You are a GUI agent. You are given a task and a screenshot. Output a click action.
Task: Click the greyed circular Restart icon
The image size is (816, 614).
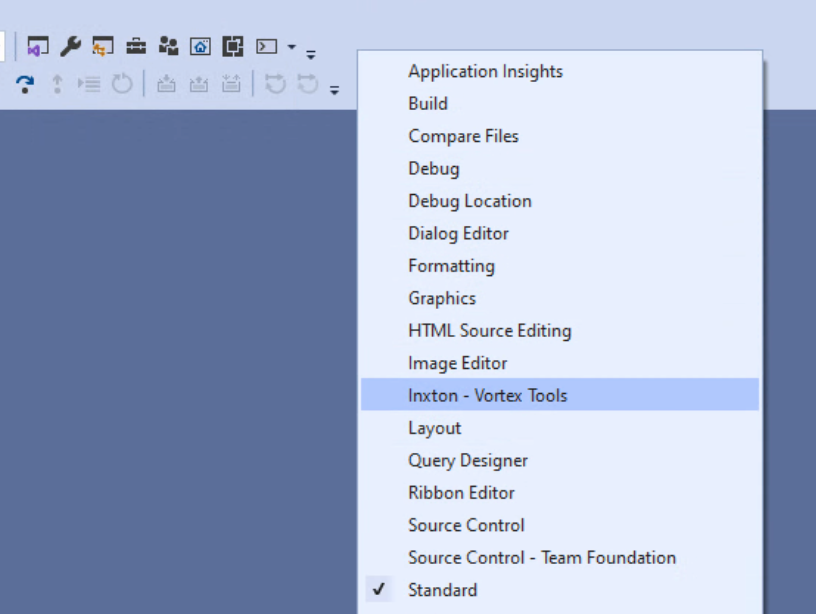pyautogui.click(x=122, y=84)
